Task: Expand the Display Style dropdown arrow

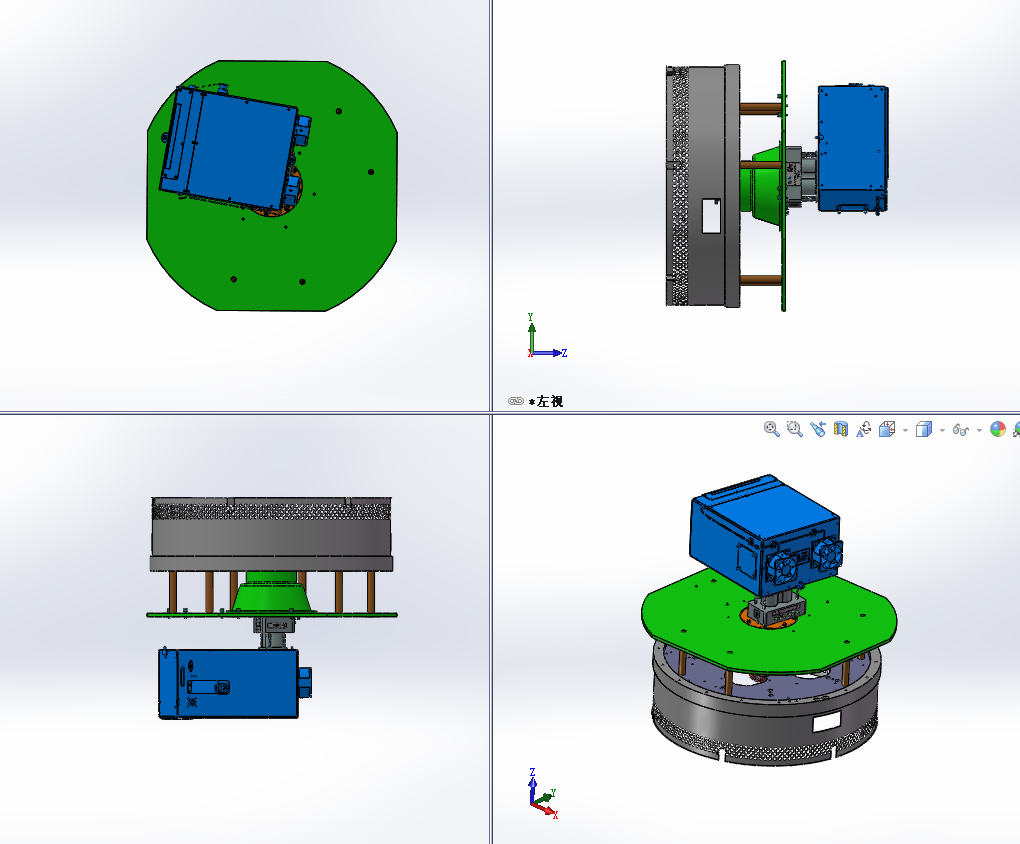Action: [942, 430]
